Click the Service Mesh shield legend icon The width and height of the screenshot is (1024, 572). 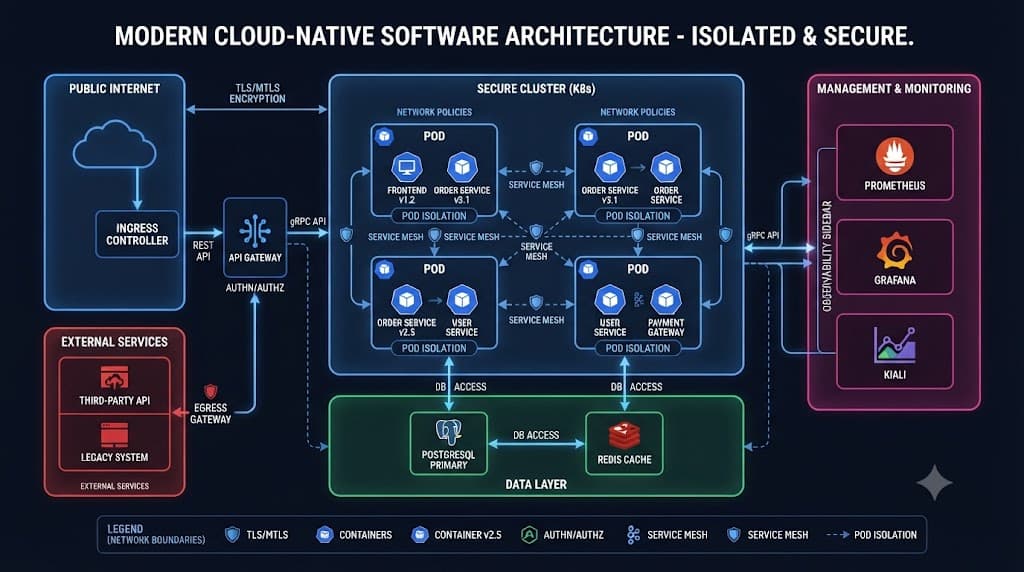[734, 535]
